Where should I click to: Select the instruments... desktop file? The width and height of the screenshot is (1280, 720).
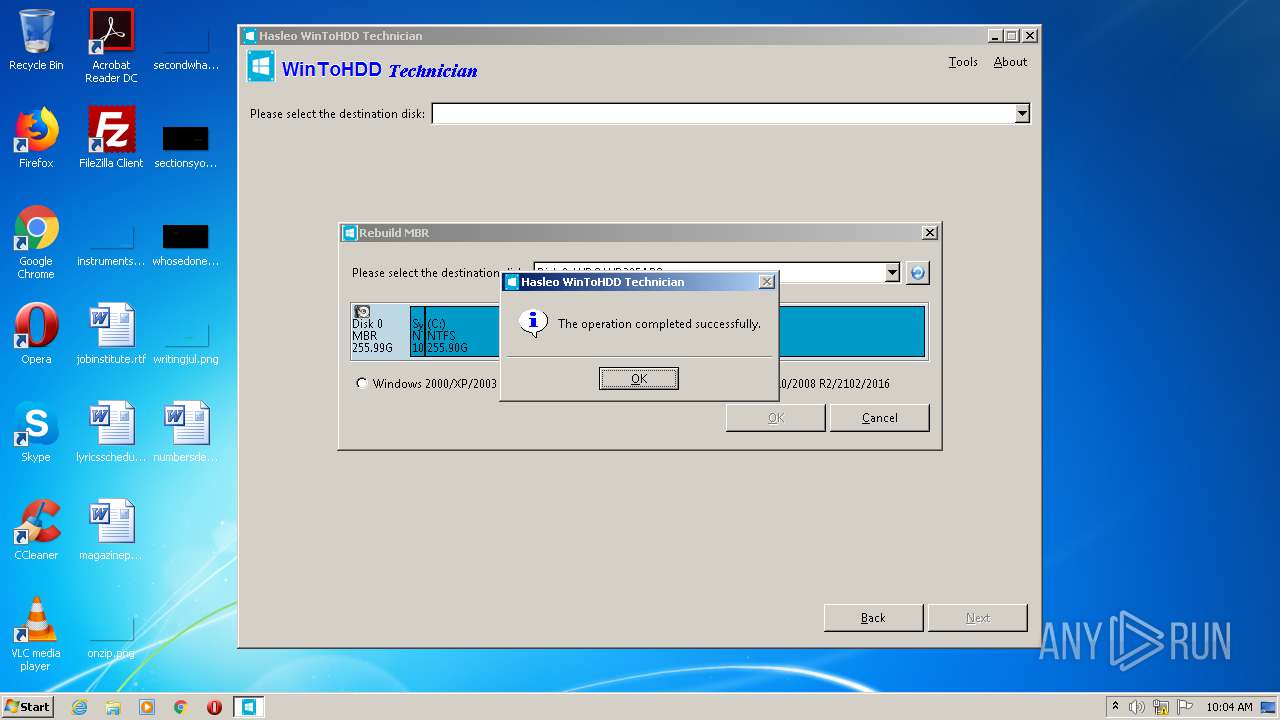tap(111, 242)
